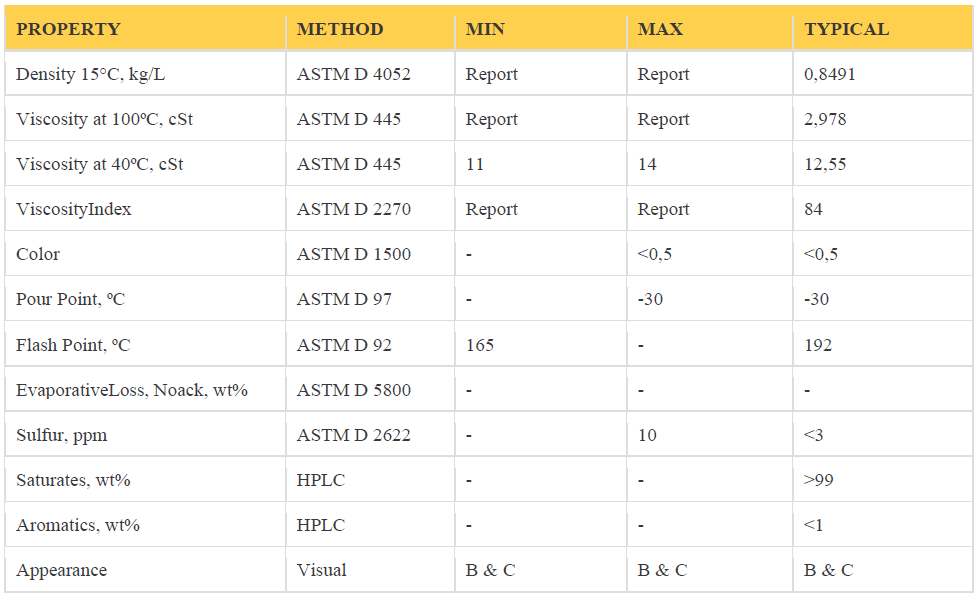This screenshot has width=980, height=606.
Task: Click the Aromatics, wt% property cell
Action: (x=77, y=525)
